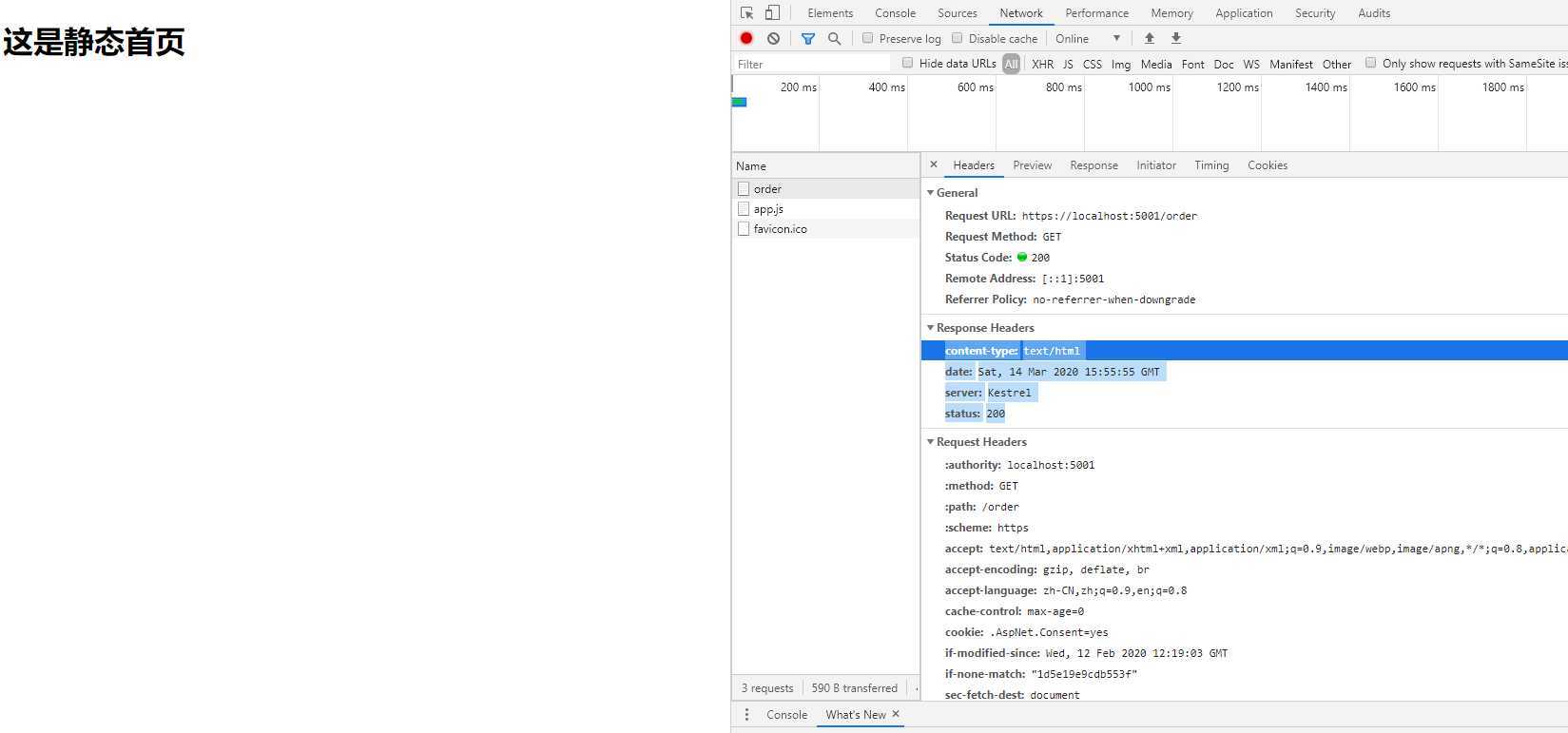Import HAR file with upload arrow
This screenshot has height=733, width=1568.
tap(1149, 38)
